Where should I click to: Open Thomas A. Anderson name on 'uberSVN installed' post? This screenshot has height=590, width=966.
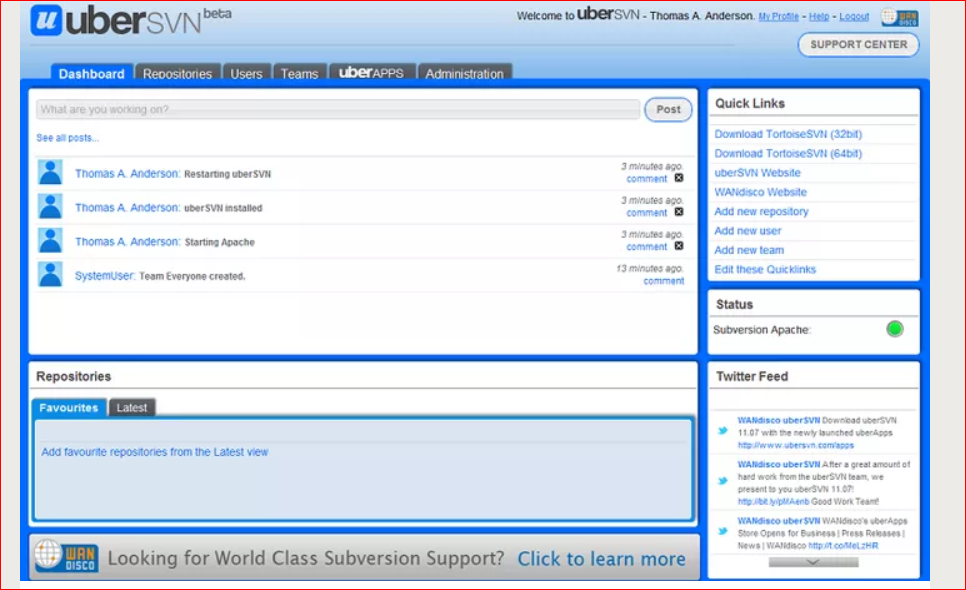pos(127,208)
